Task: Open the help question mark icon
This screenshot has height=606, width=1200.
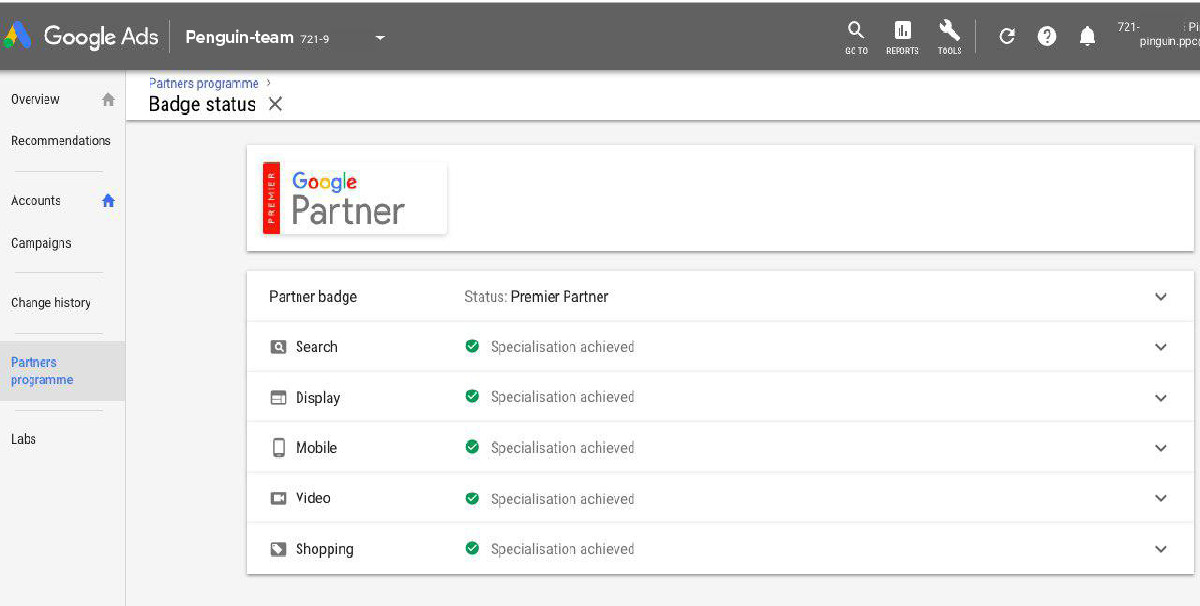Action: pyautogui.click(x=1047, y=37)
